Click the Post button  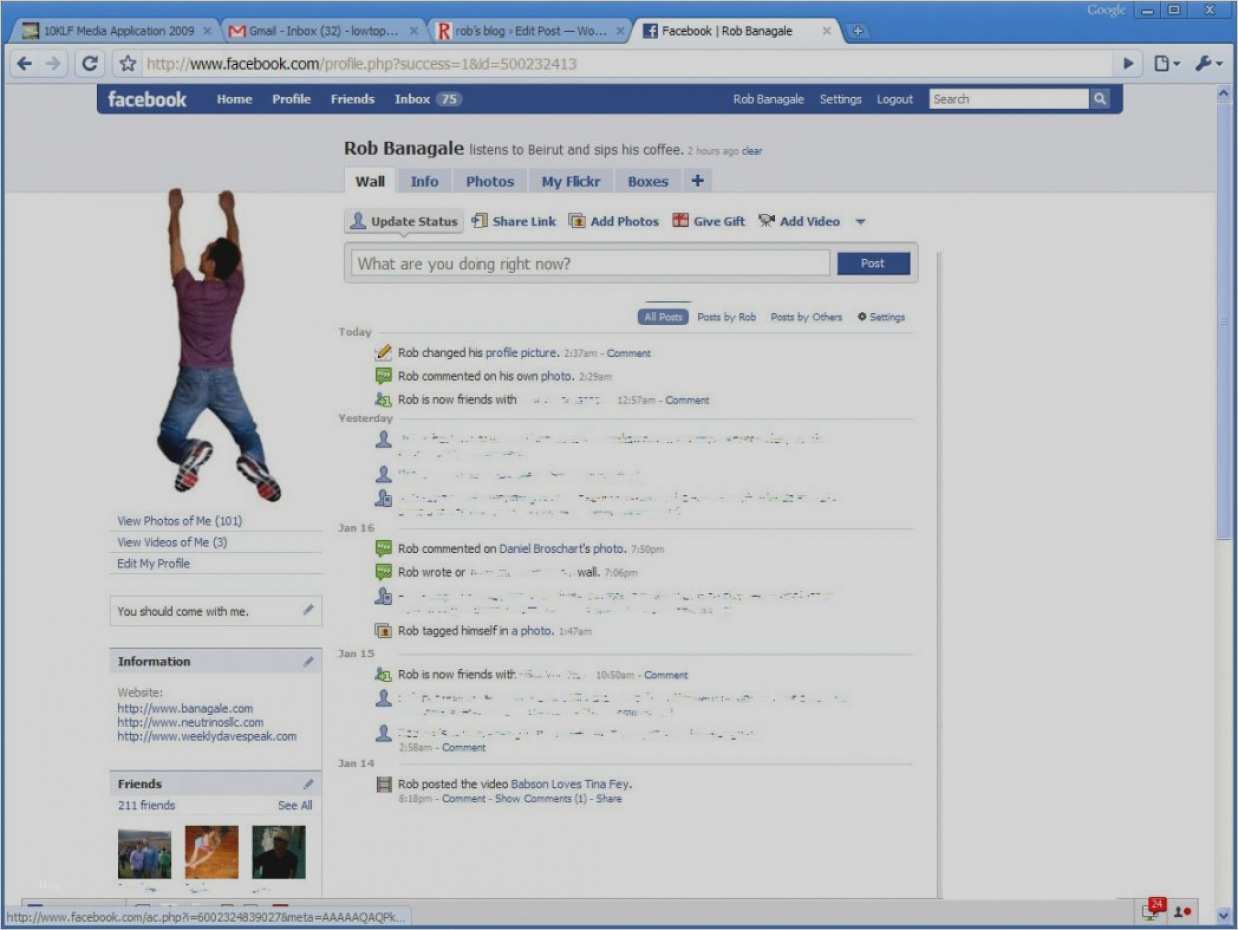tap(873, 263)
